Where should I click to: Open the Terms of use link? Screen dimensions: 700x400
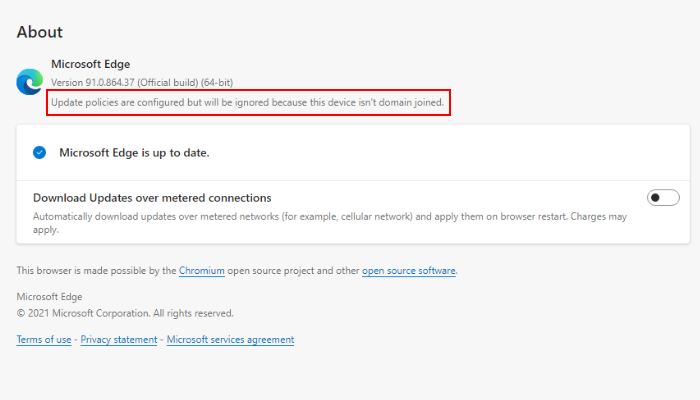coord(44,340)
